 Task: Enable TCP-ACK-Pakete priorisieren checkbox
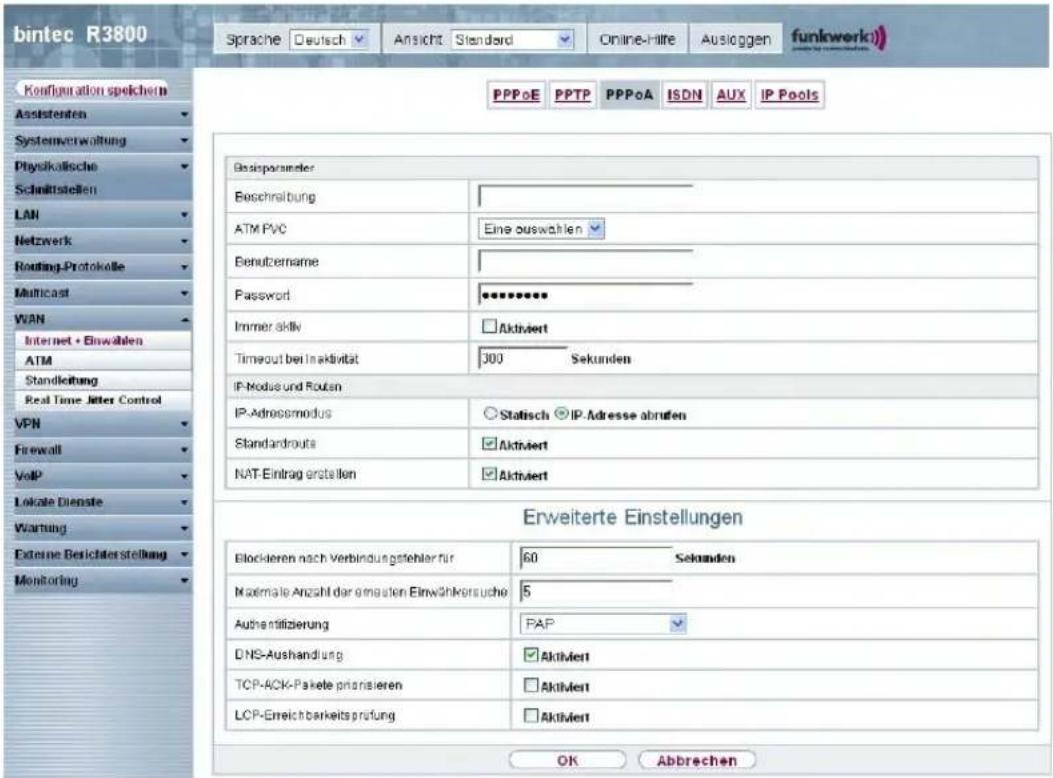(x=531, y=685)
